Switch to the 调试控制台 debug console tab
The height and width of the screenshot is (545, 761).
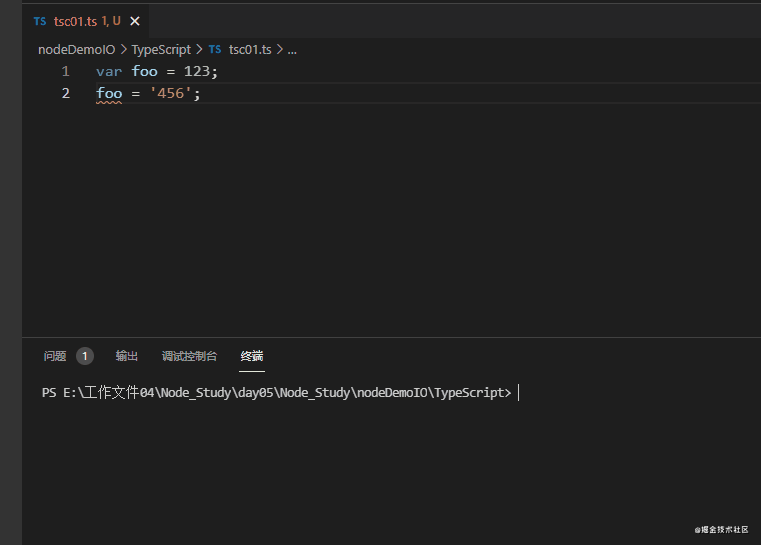pos(189,356)
